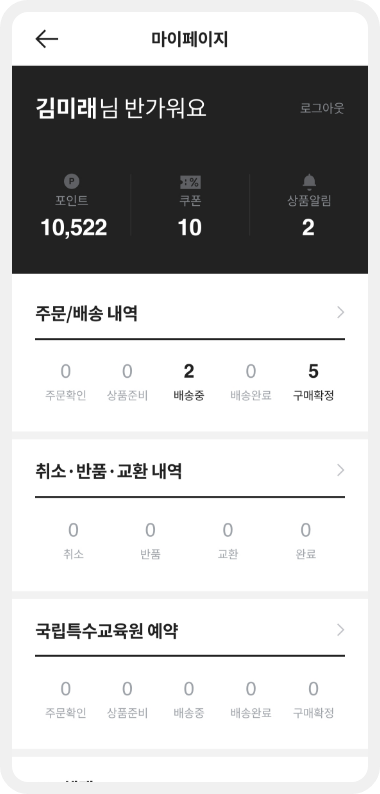The width and height of the screenshot is (380, 794).
Task: Log out via 로그아웃 link
Action: pyautogui.click(x=322, y=108)
